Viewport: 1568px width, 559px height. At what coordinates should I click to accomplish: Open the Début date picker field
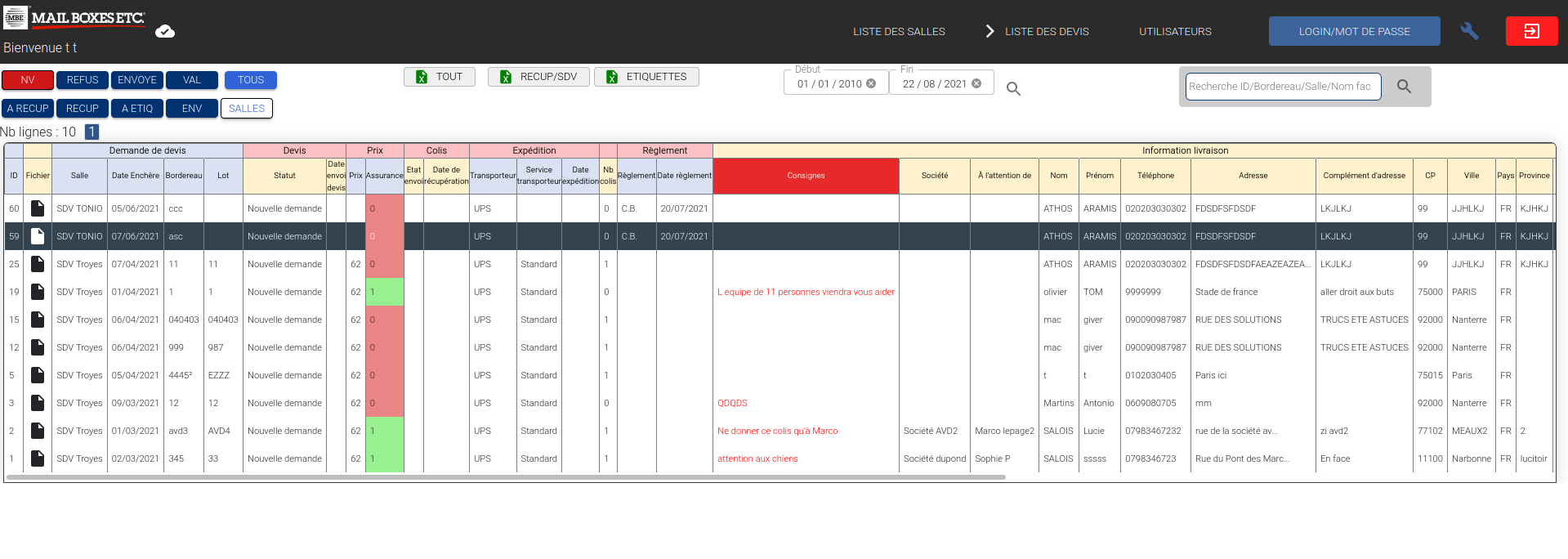[x=829, y=83]
